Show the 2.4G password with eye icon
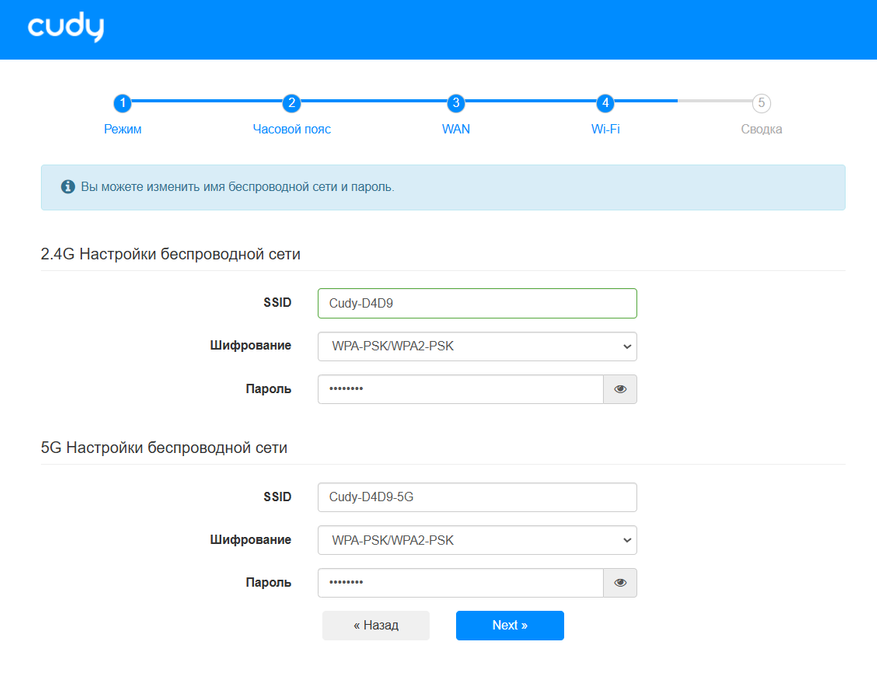Viewport: 877px width, 677px height. click(x=620, y=389)
